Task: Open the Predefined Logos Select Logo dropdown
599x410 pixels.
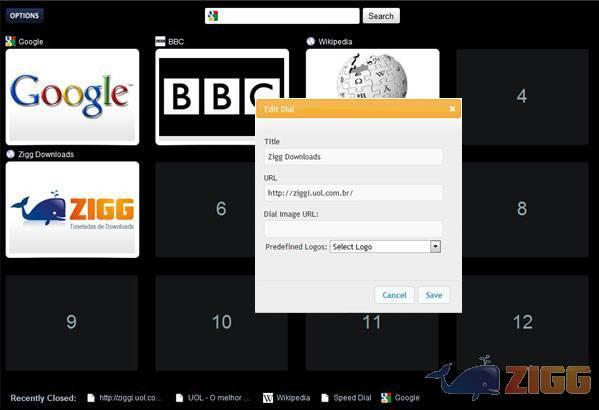Action: pyautogui.click(x=385, y=246)
